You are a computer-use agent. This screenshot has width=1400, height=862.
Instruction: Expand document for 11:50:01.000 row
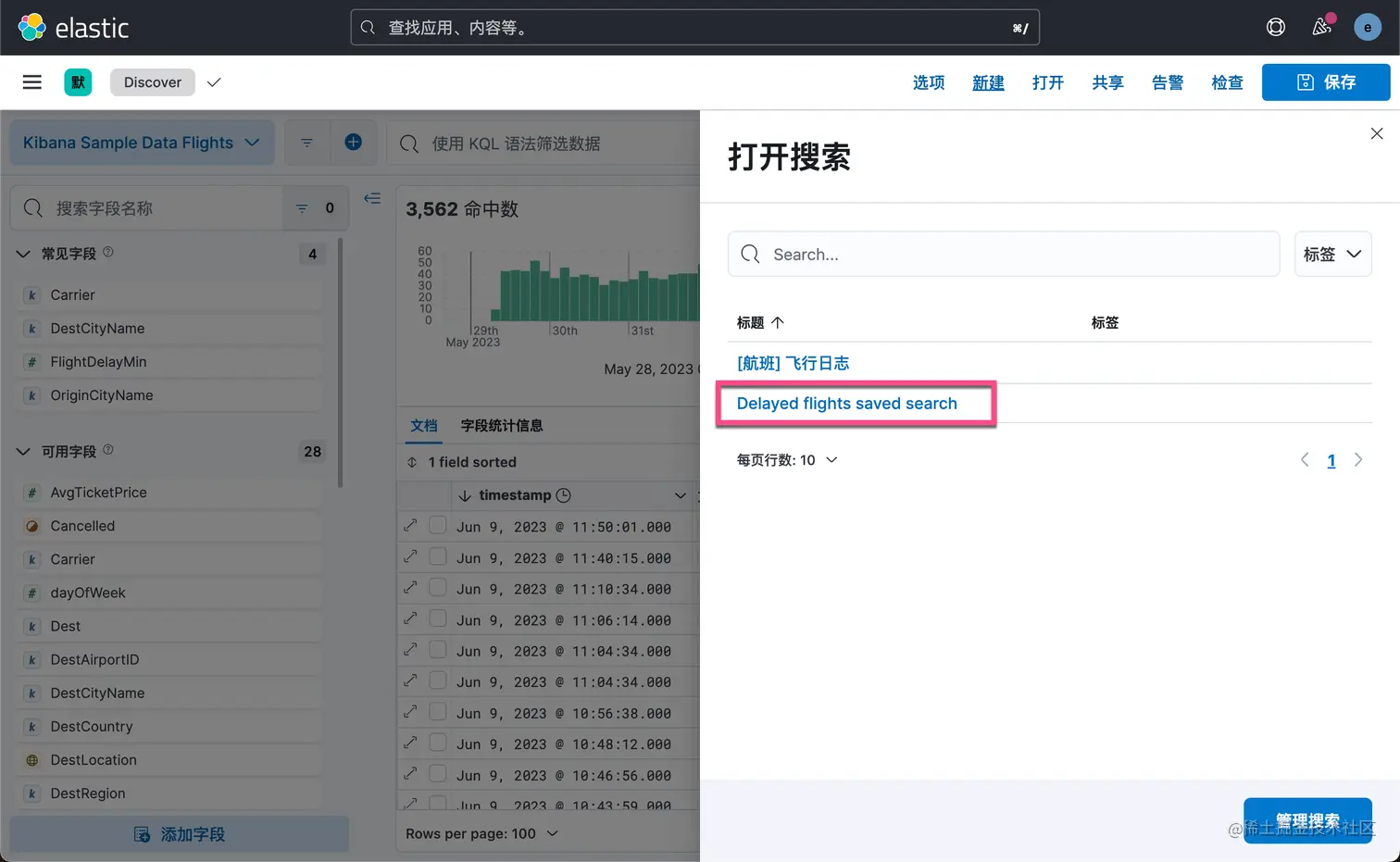click(x=410, y=525)
